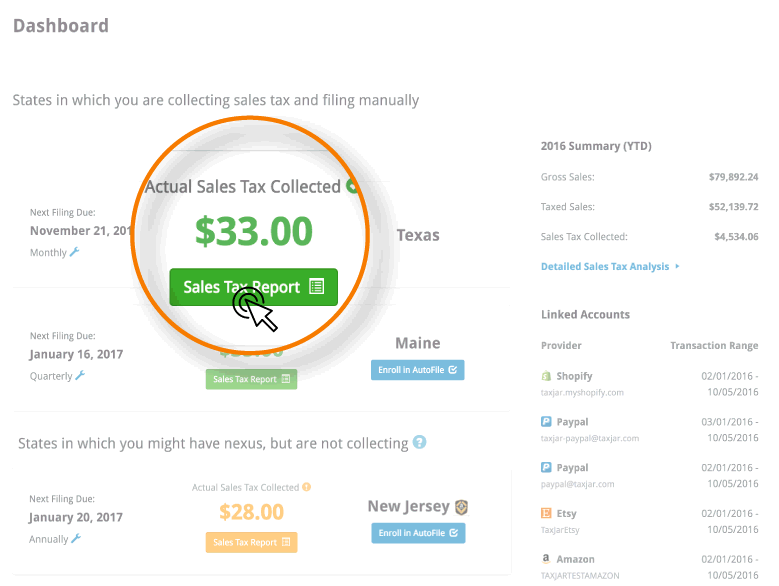Click the PayPal icon for taxjar-paypal@taxjar.com
The height and width of the screenshot is (586, 779).
point(546,422)
